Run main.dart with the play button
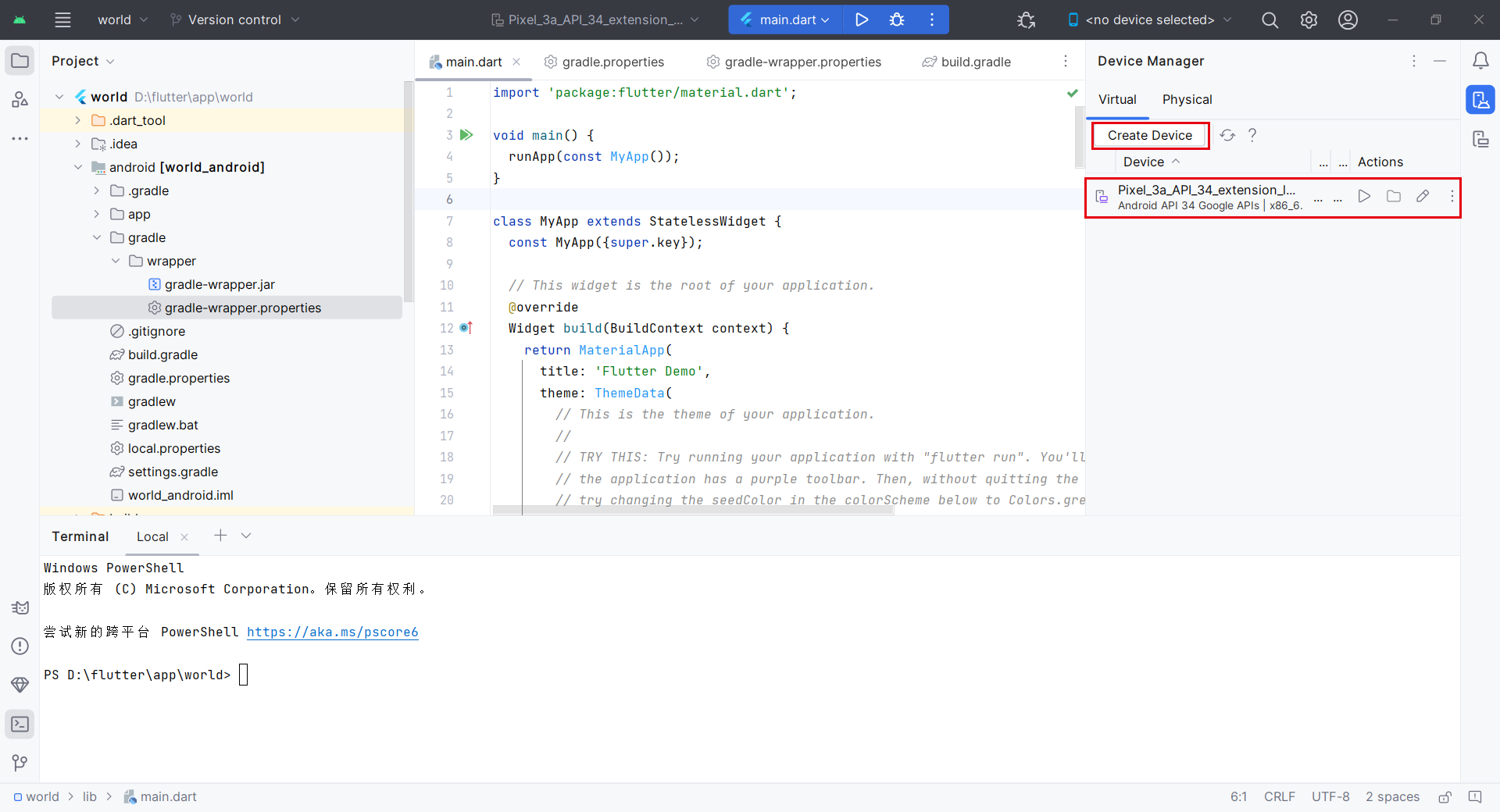Viewport: 1500px width, 812px height. point(861,20)
